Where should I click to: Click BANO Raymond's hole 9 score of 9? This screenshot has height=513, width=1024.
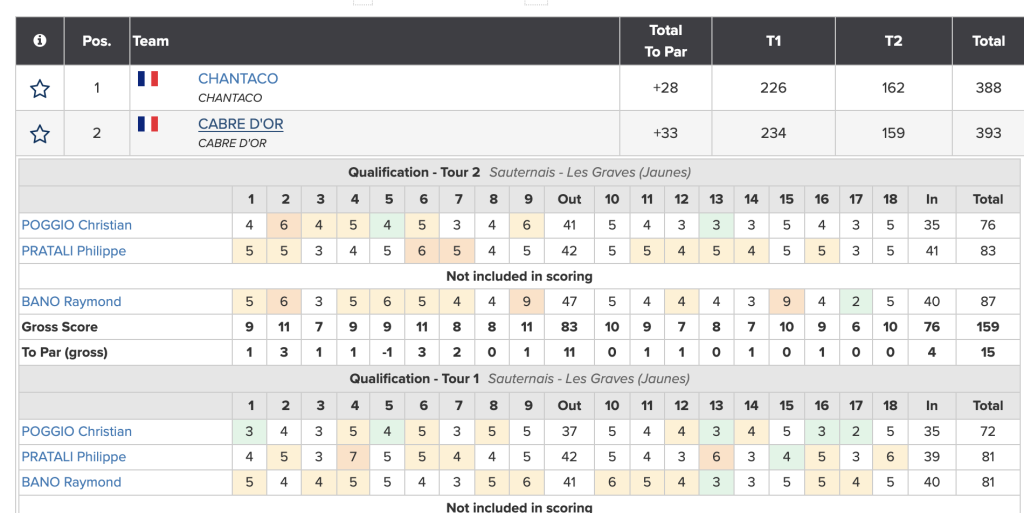point(528,302)
